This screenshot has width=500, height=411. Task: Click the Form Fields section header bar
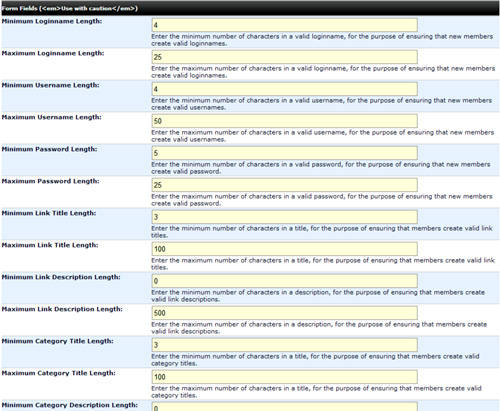250,8
